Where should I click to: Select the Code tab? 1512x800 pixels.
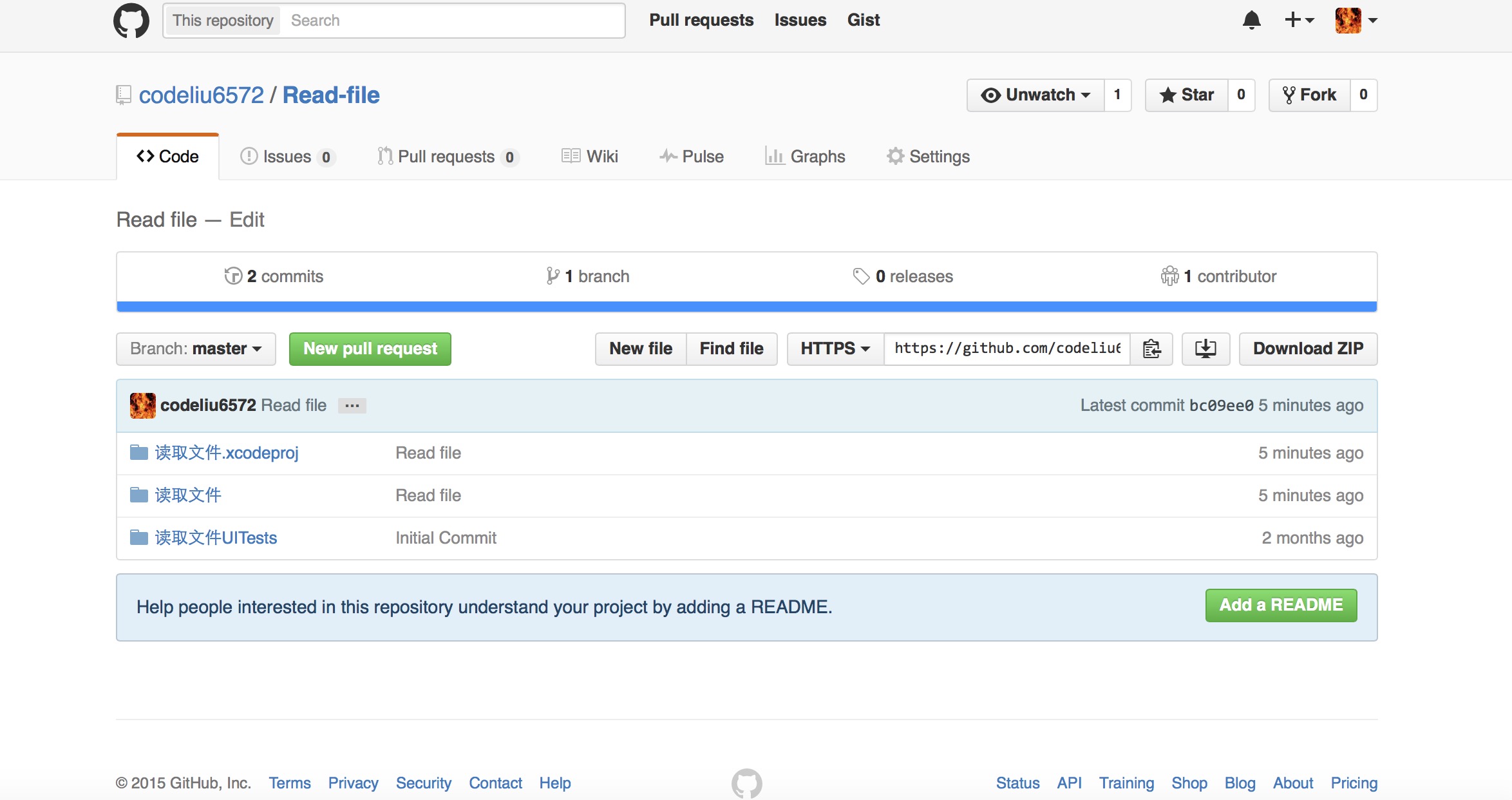pos(167,156)
